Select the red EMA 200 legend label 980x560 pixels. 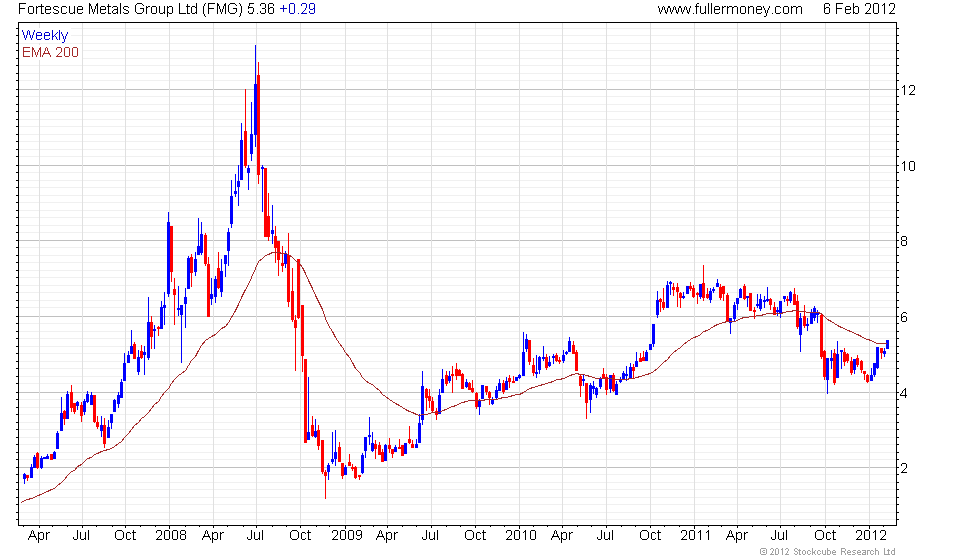coord(51,52)
